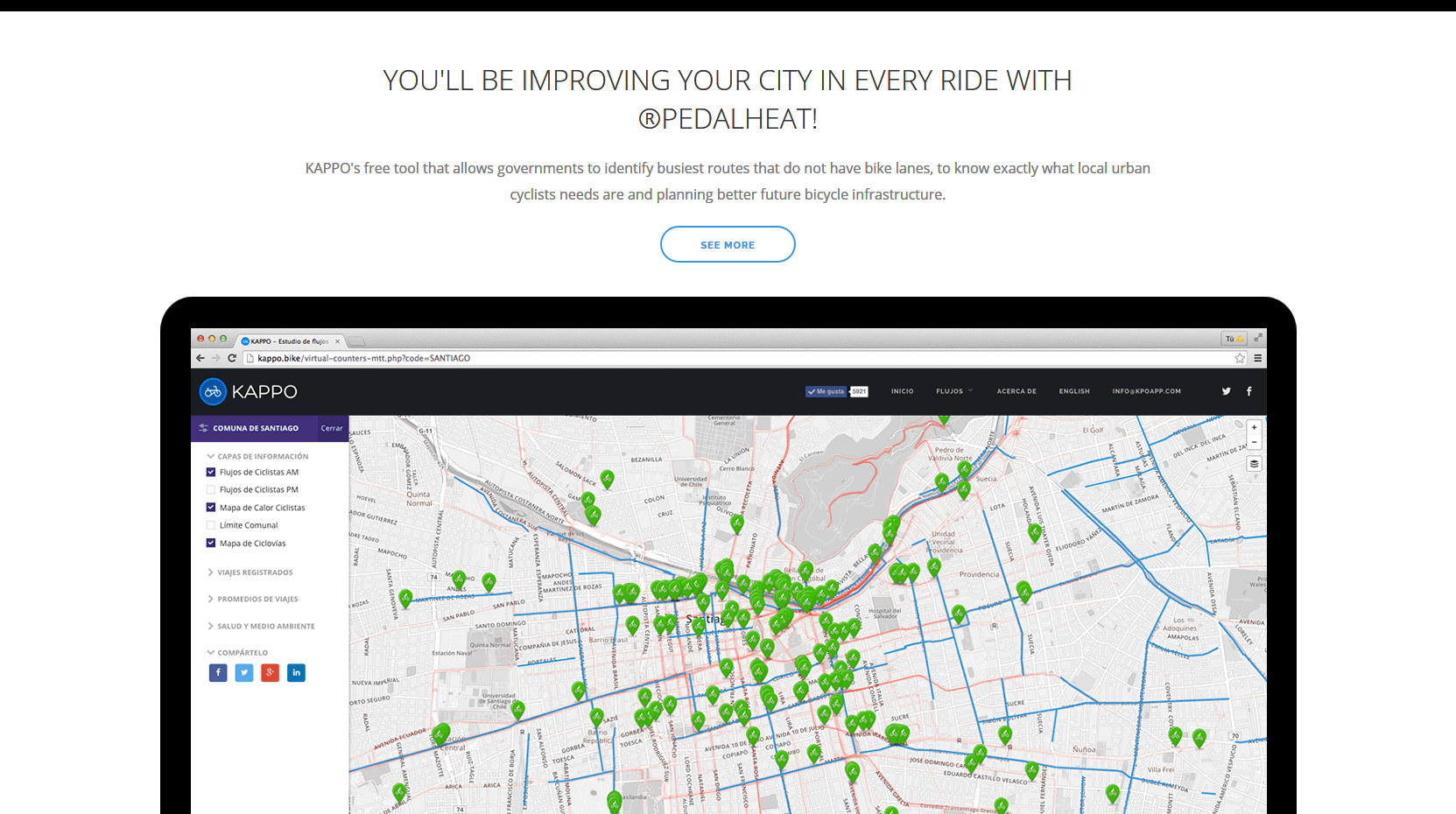This screenshot has width=1456, height=814.
Task: Click the SEE MORE button
Action: 728,244
